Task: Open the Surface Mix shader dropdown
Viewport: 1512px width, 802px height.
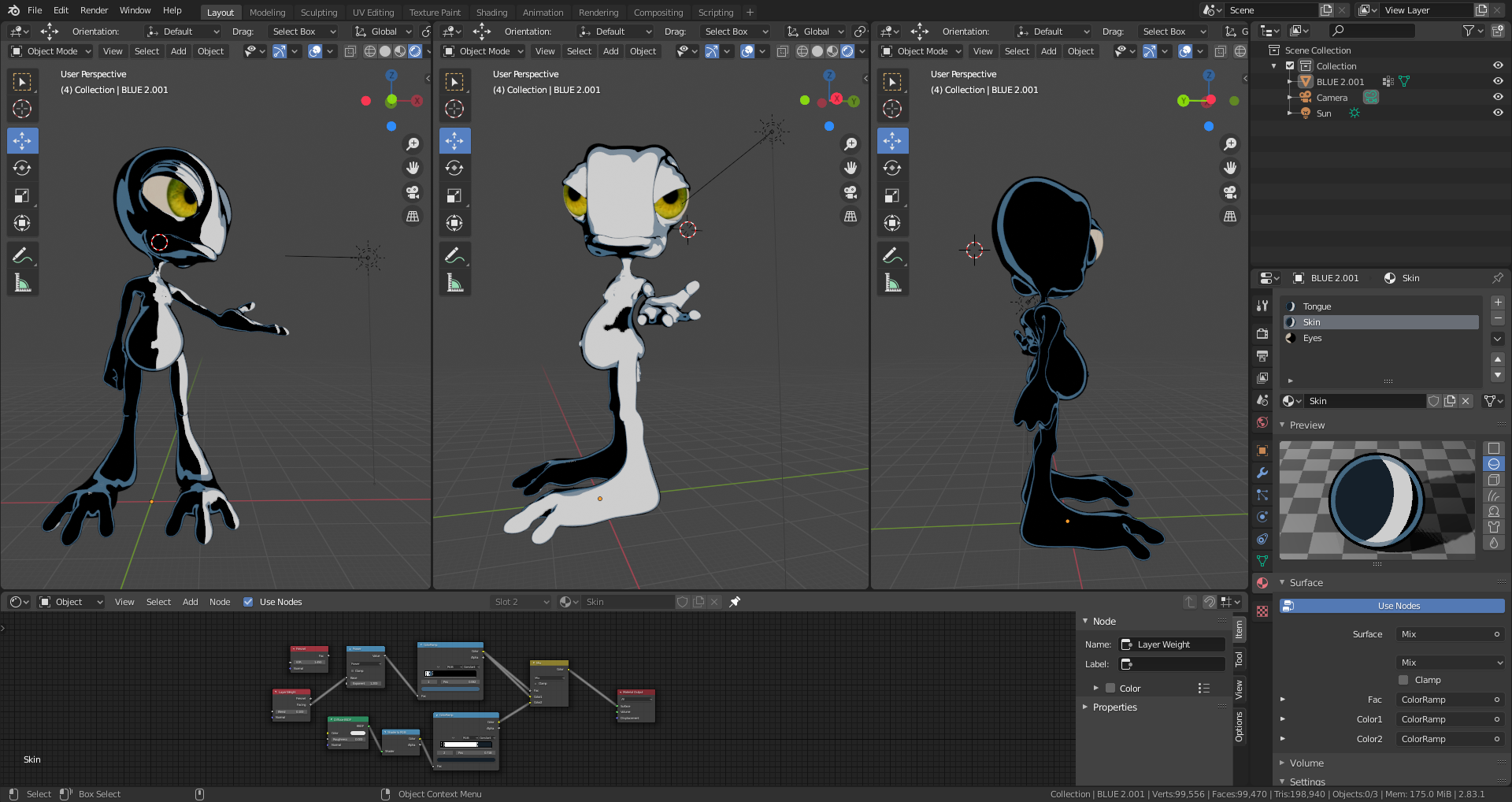Action: pos(1451,634)
